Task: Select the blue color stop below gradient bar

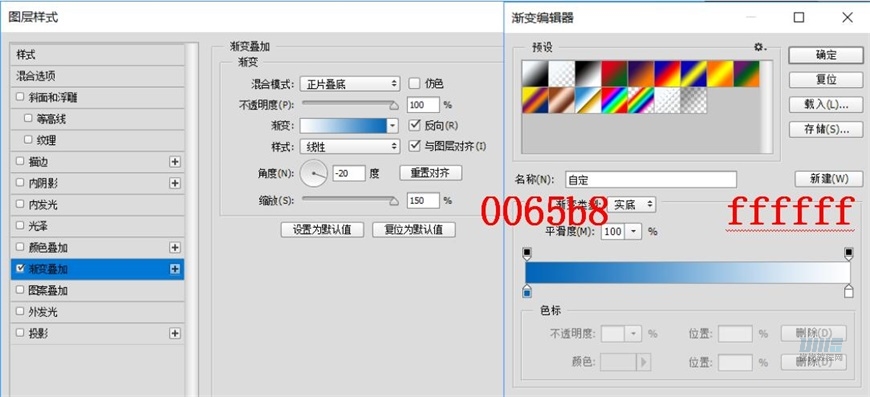Action: 527,291
